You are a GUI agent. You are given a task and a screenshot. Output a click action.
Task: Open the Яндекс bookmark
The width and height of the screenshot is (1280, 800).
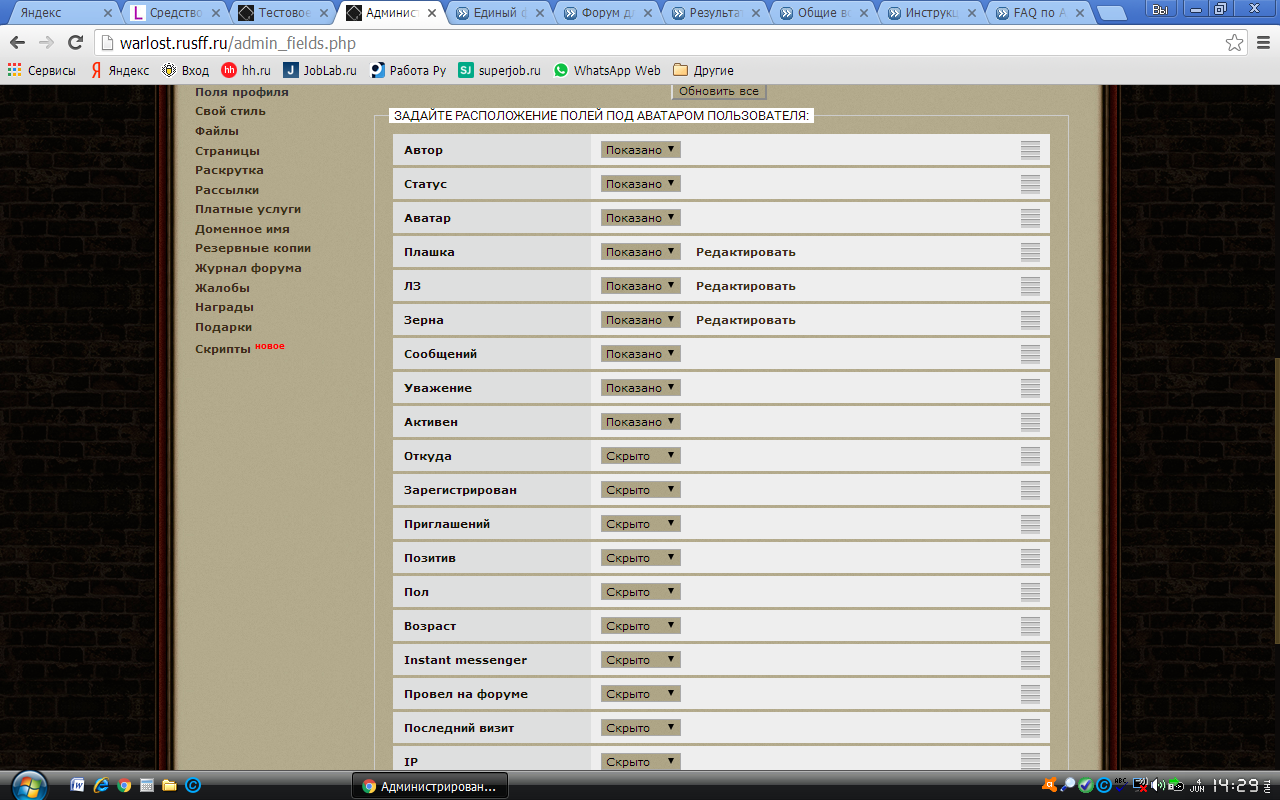120,70
